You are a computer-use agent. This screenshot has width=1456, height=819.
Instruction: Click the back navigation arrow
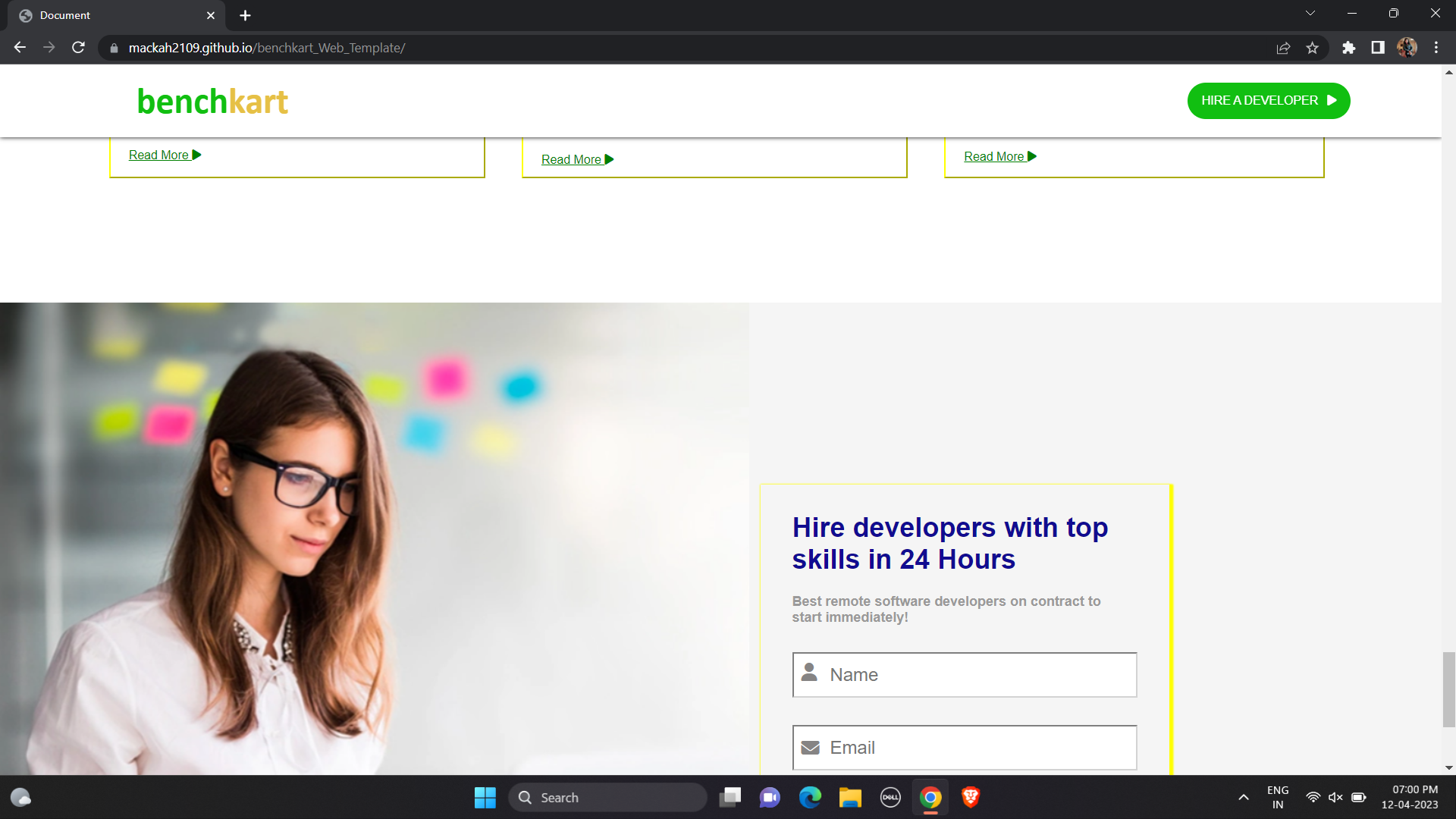click(x=19, y=47)
